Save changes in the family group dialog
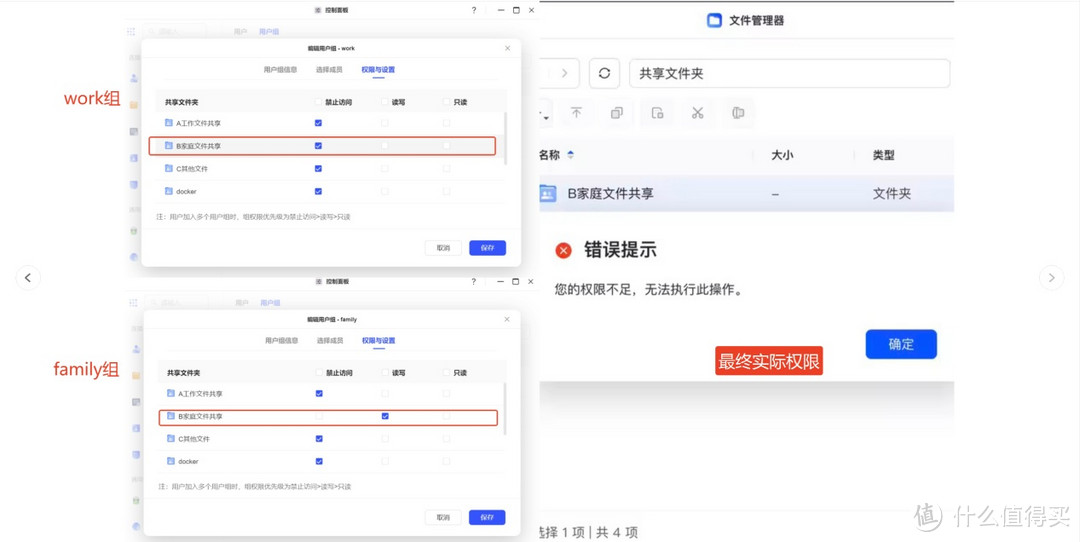Viewport: 1080px width, 542px height. [487, 517]
